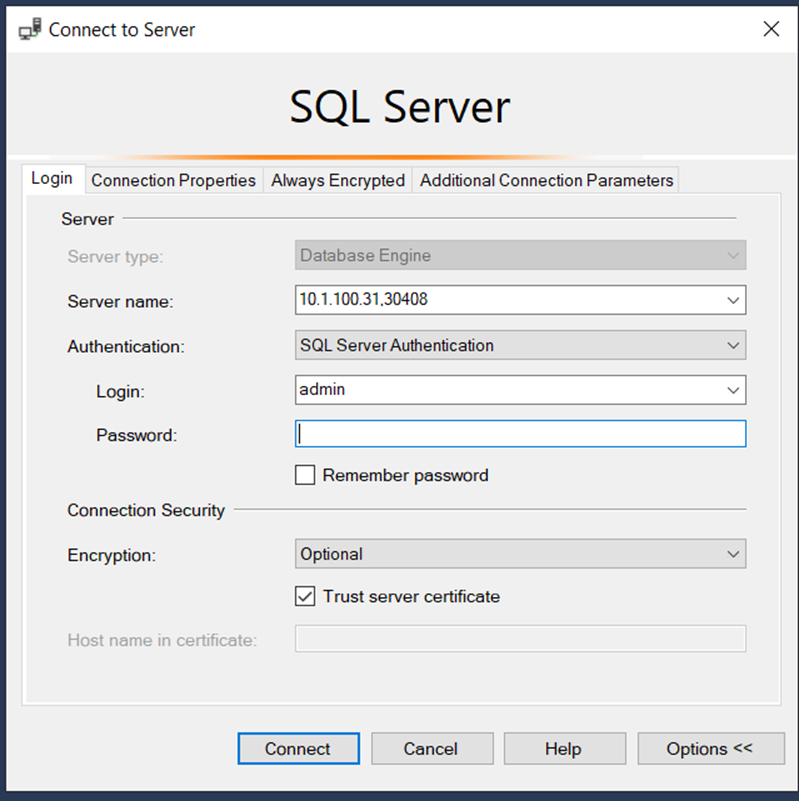Click into the Server name text box
The height and width of the screenshot is (801, 799).
(x=508, y=300)
